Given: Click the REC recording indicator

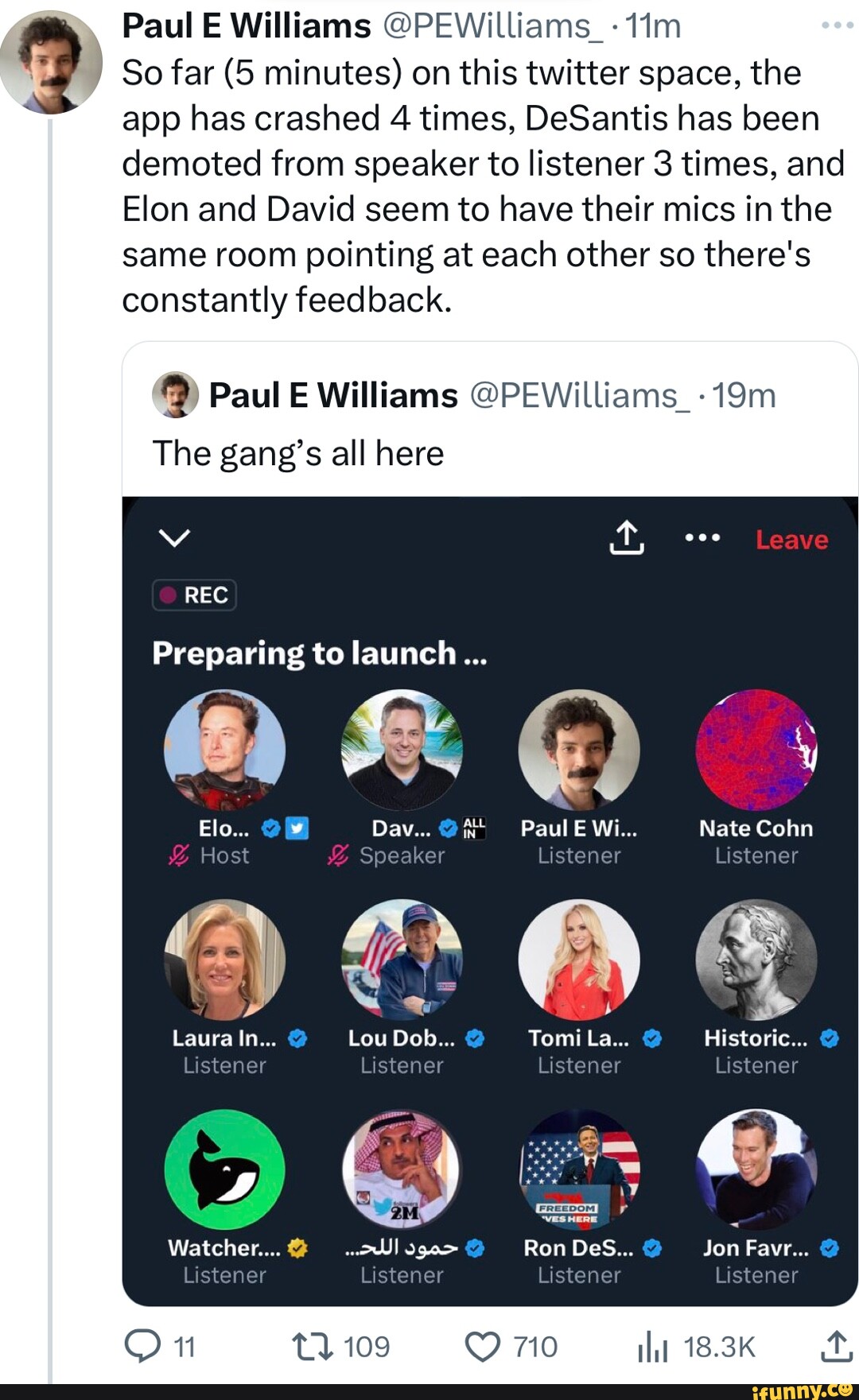Looking at the screenshot, I should point(194,595).
